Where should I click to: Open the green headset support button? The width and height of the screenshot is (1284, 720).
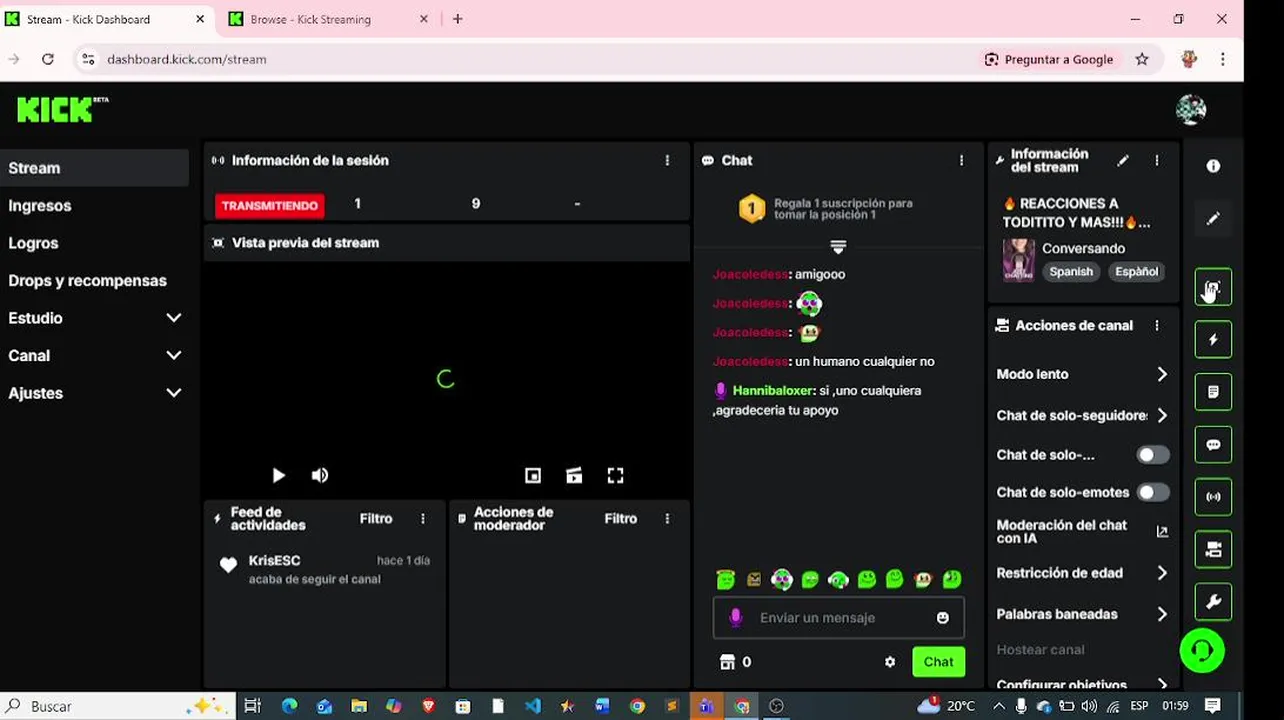1202,651
